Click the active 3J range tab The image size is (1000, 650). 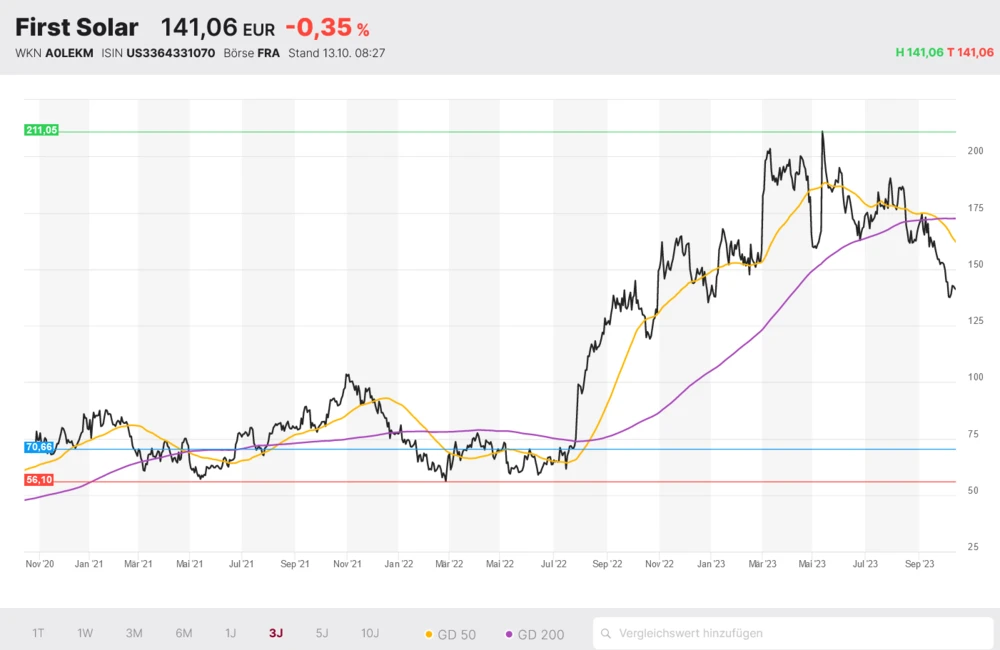coord(275,633)
